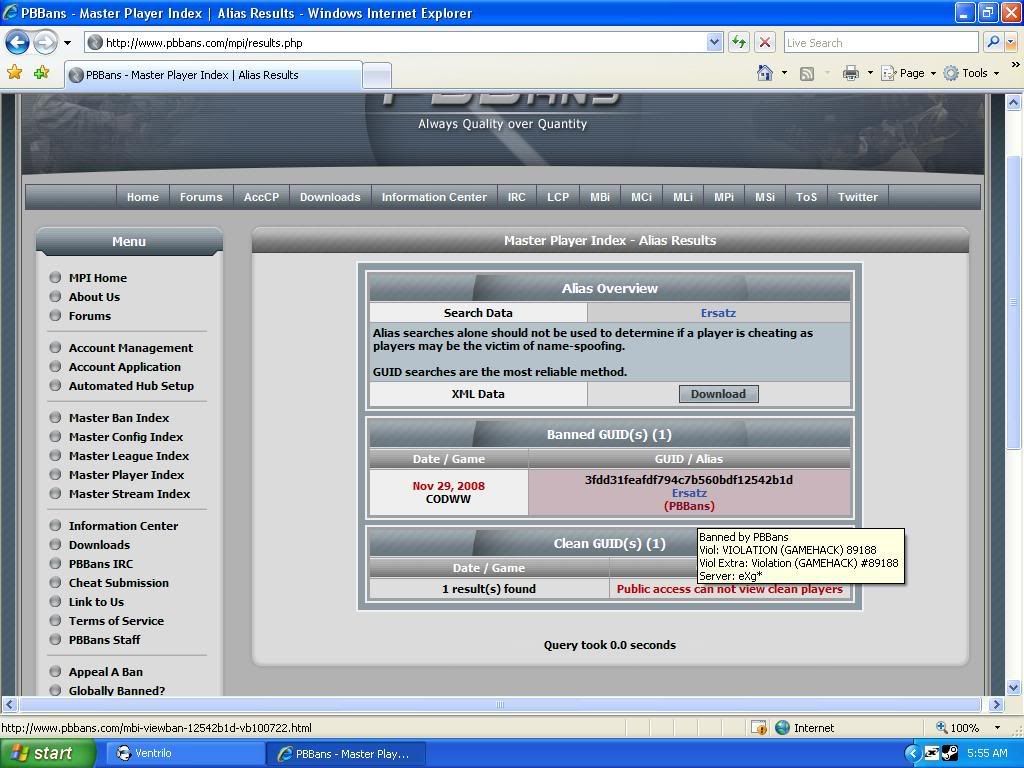This screenshot has height=768, width=1024.
Task: Click the Twitter navigation link
Action: point(857,197)
